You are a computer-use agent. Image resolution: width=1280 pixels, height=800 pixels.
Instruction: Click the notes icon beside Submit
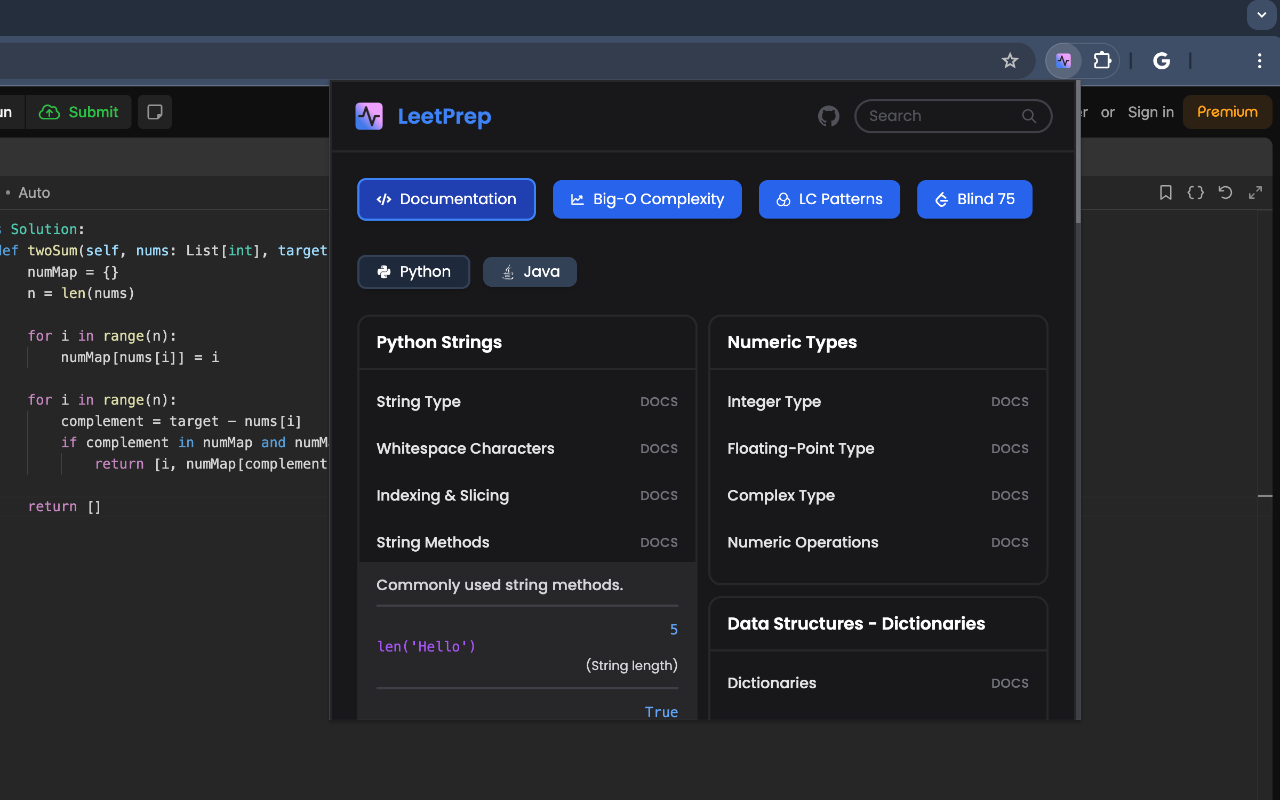point(155,112)
